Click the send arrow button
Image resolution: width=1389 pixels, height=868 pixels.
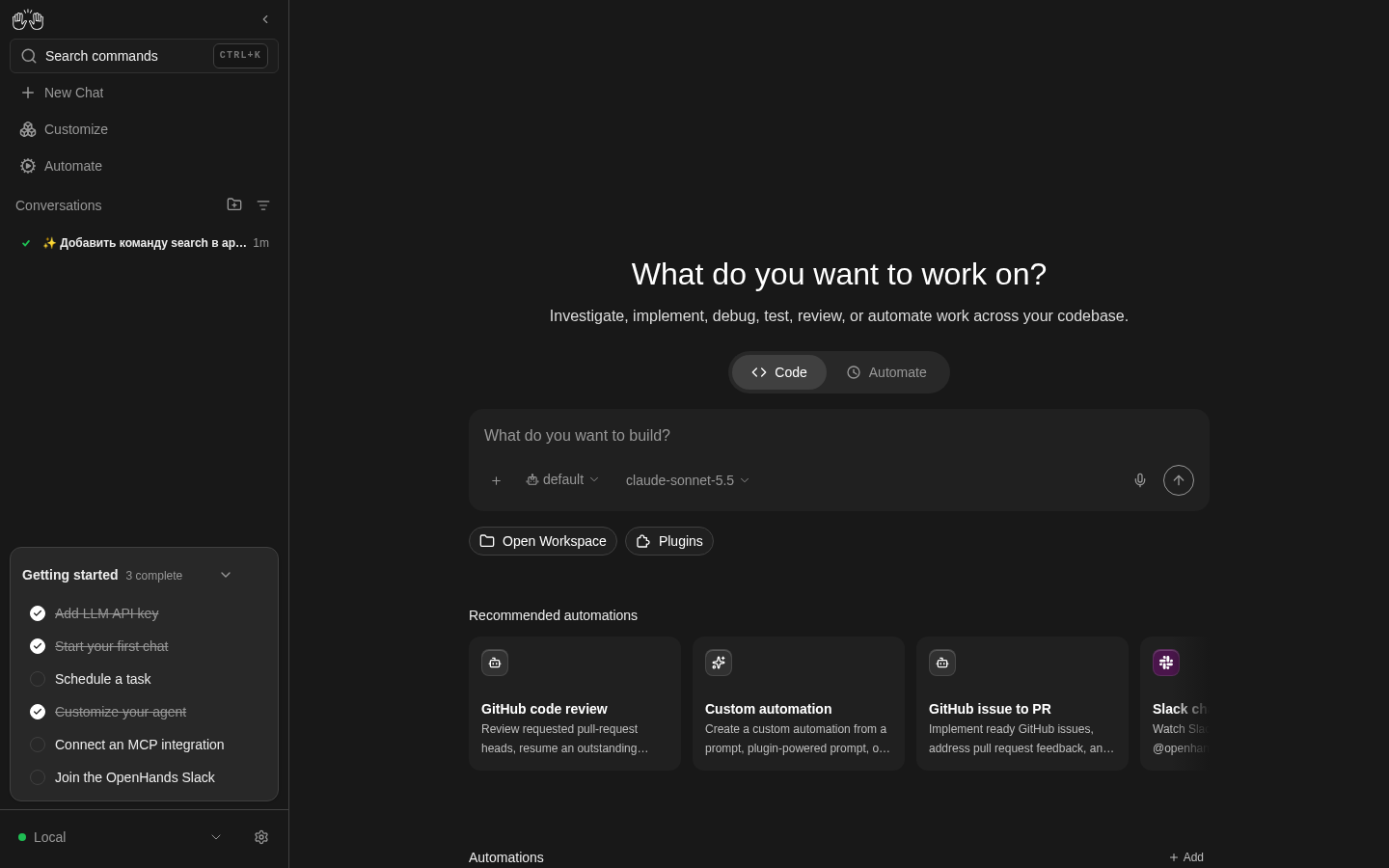pyautogui.click(x=1179, y=480)
